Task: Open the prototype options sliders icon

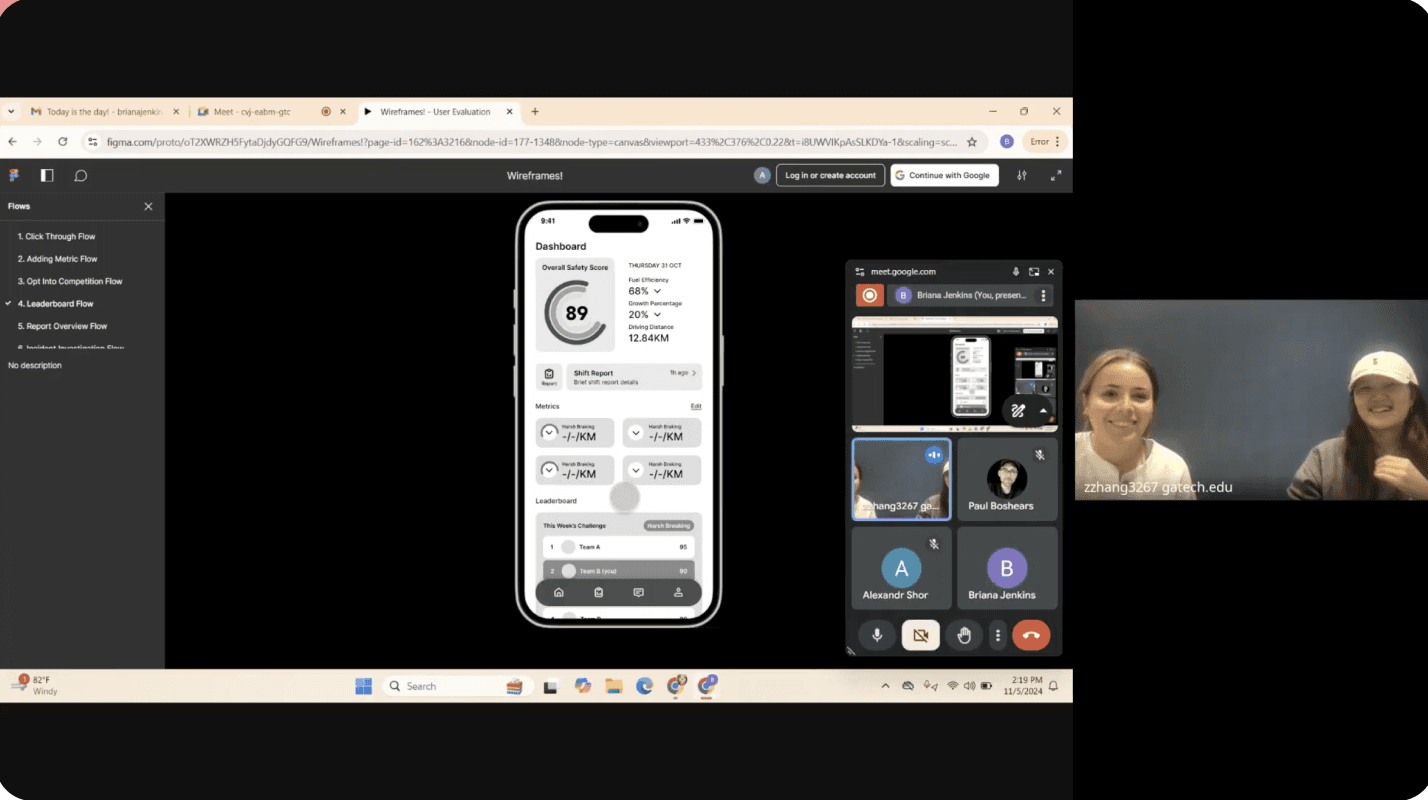Action: point(1021,175)
